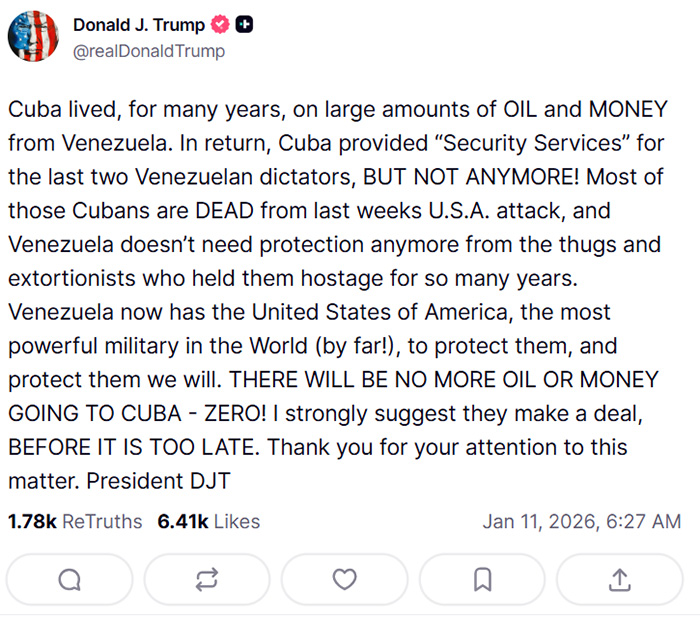Reply to the post via speech bubble icon
Screen dimensions: 700x619
point(69,579)
